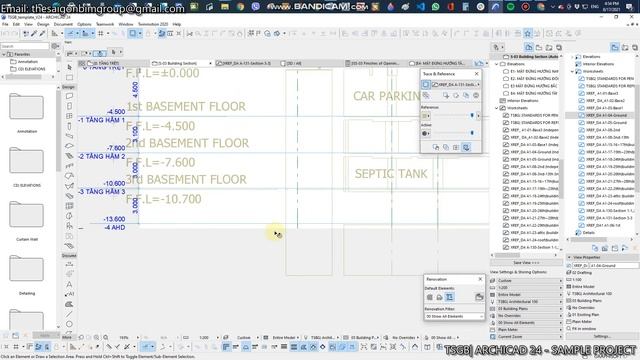Click the new view icon below right Navigator tree

coord(595,248)
